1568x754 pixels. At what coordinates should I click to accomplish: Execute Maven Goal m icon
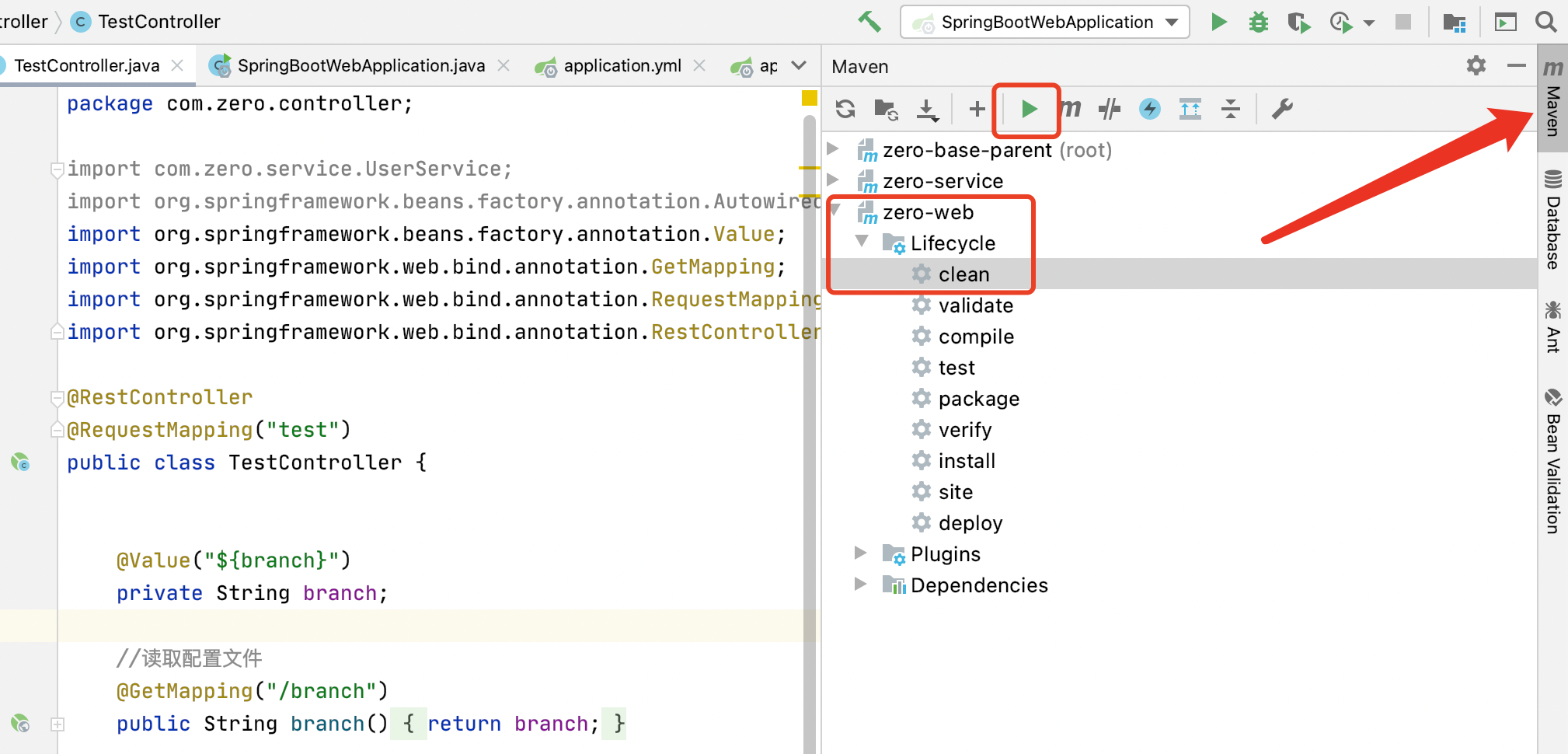tap(1071, 108)
